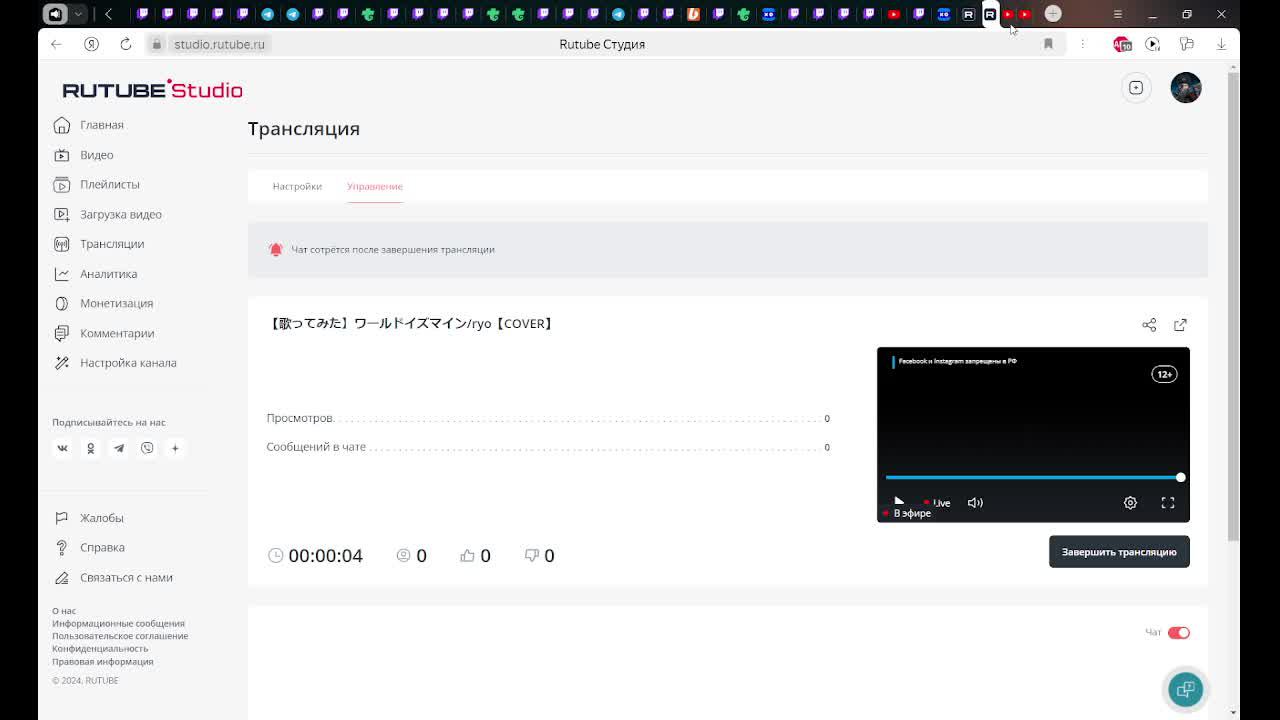Open the browser downloads icon
This screenshot has width=1280, height=720.
(1221, 44)
